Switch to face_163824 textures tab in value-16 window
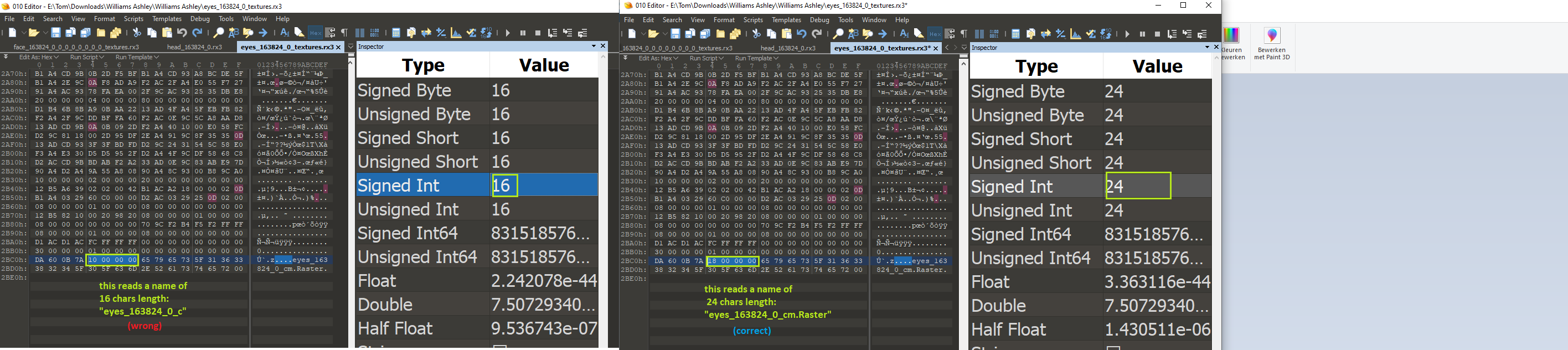This screenshot has width=1568, height=350. (x=76, y=47)
